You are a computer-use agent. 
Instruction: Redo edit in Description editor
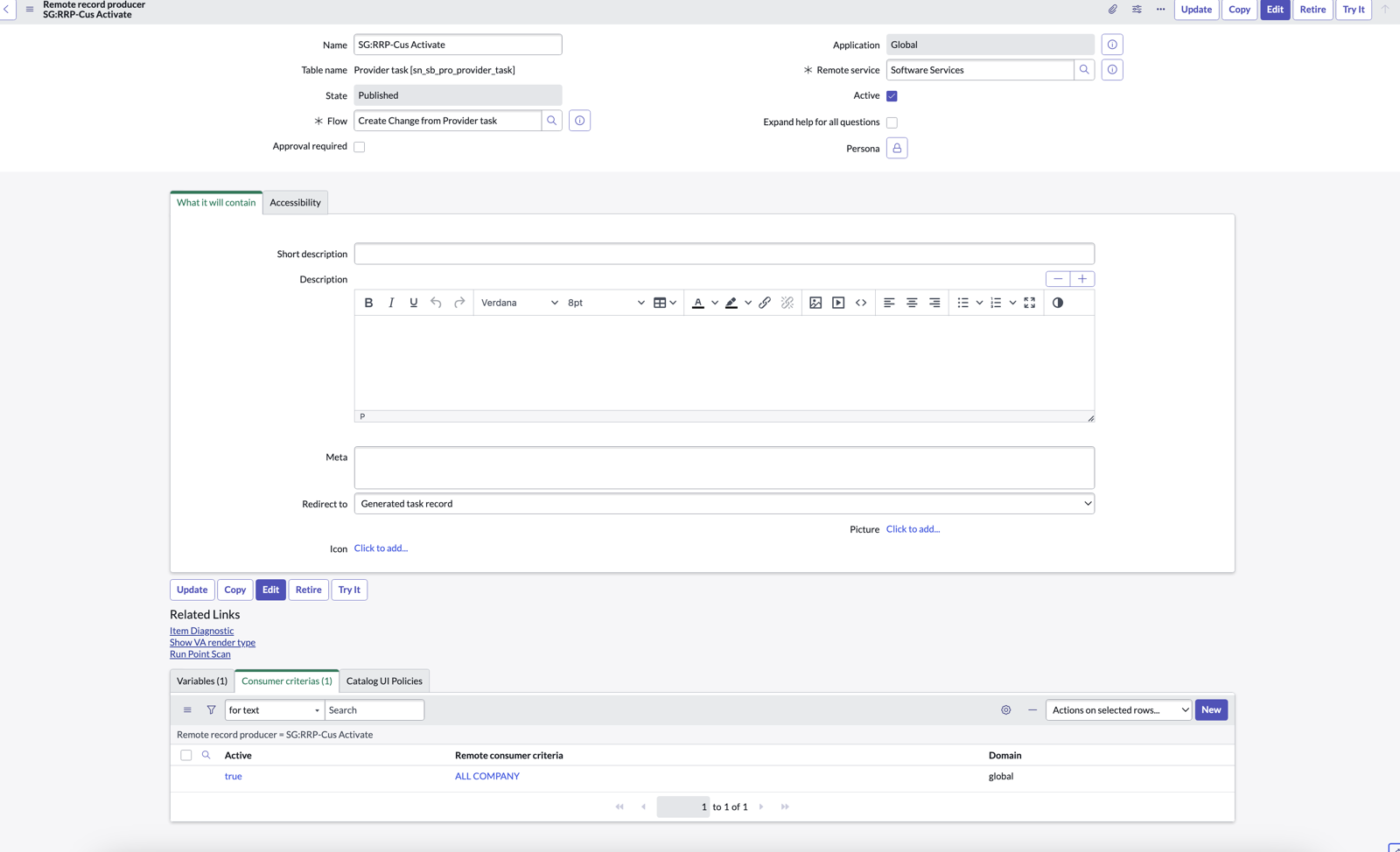[459, 303]
